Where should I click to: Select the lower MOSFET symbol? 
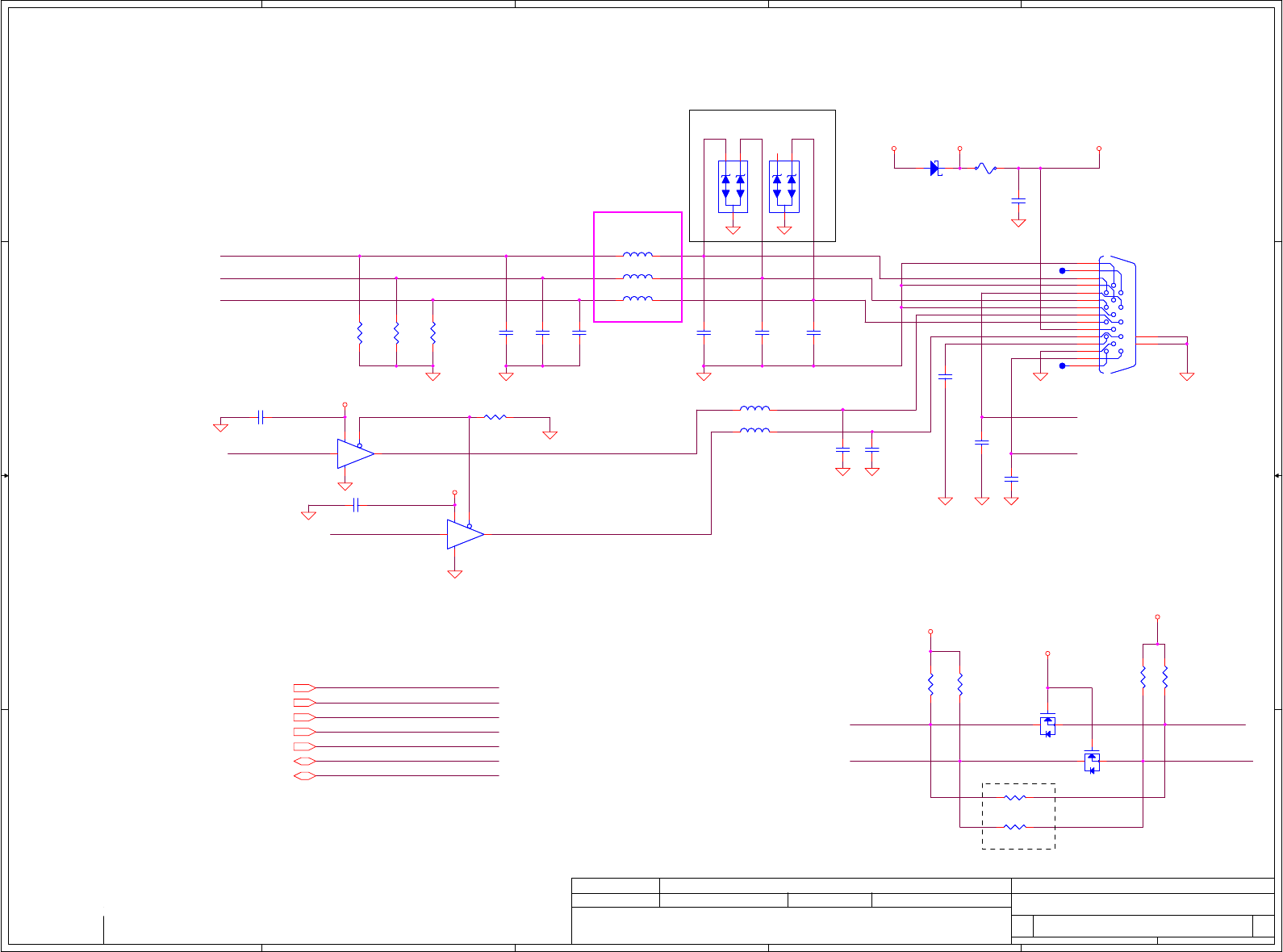coord(1092,761)
